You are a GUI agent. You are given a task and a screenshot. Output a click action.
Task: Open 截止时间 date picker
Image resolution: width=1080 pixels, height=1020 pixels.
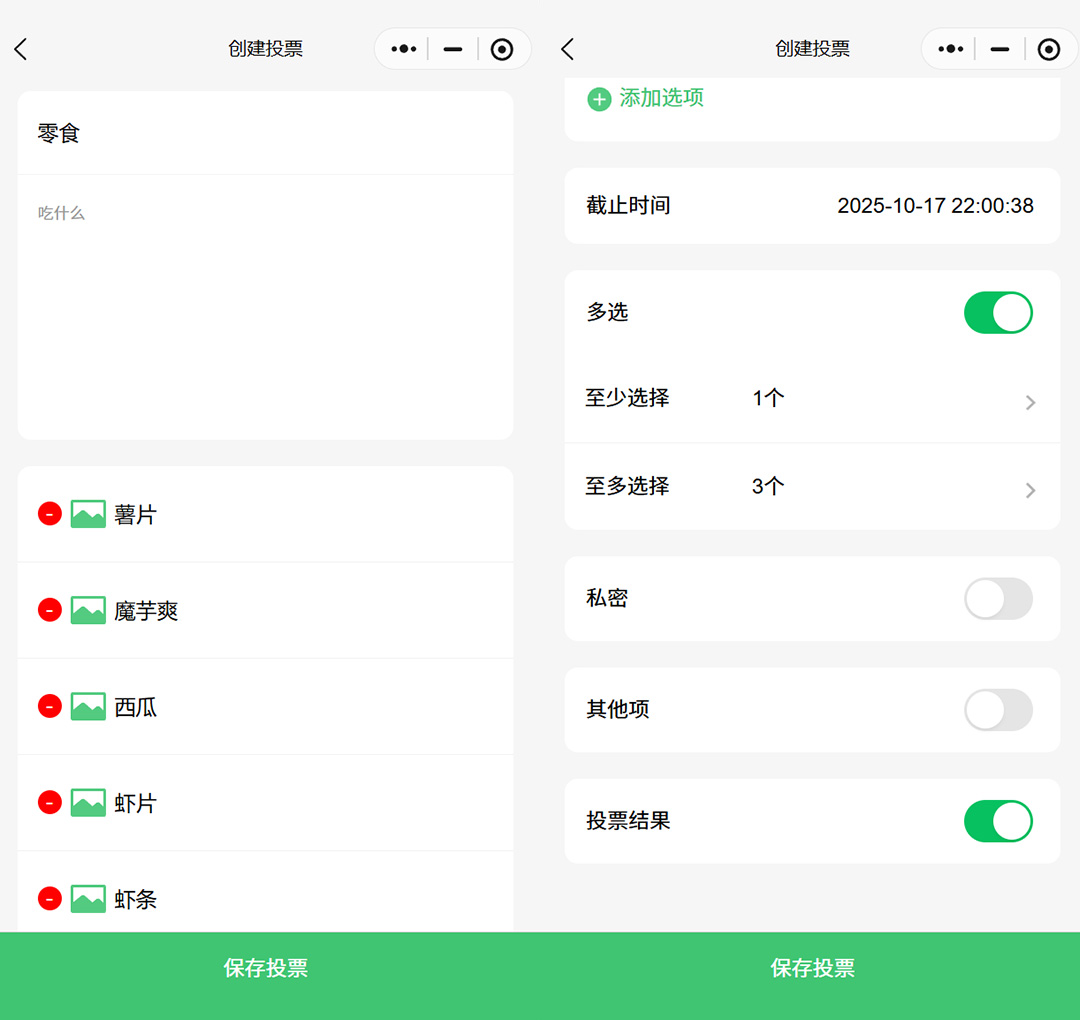[934, 206]
